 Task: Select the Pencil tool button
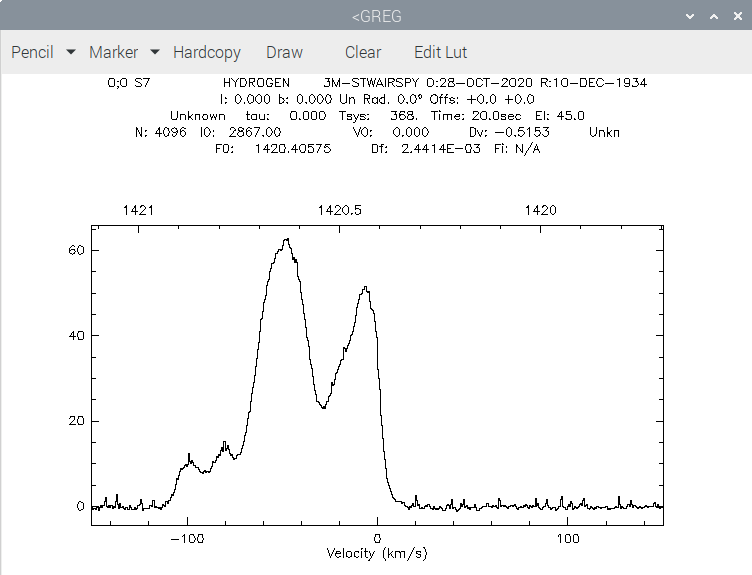point(32,52)
